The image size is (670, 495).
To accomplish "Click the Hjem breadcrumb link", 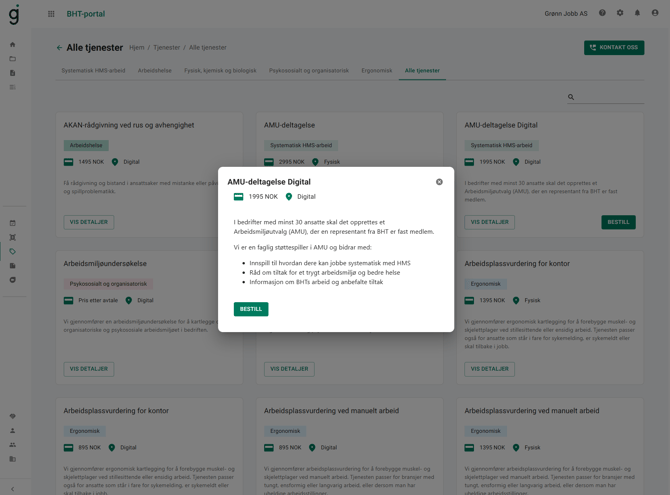I will tap(137, 48).
